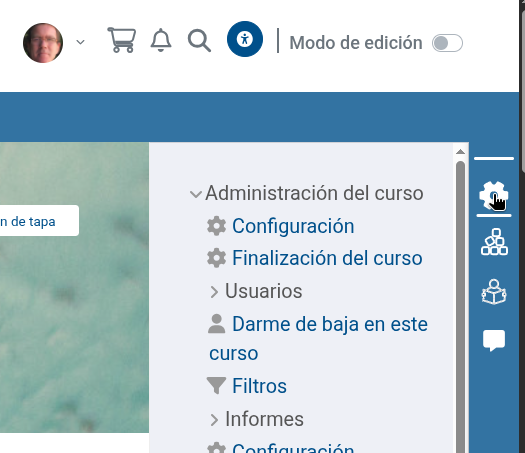
Task: Click the scroll-up arrow of the panel
Action: pyautogui.click(x=460, y=152)
